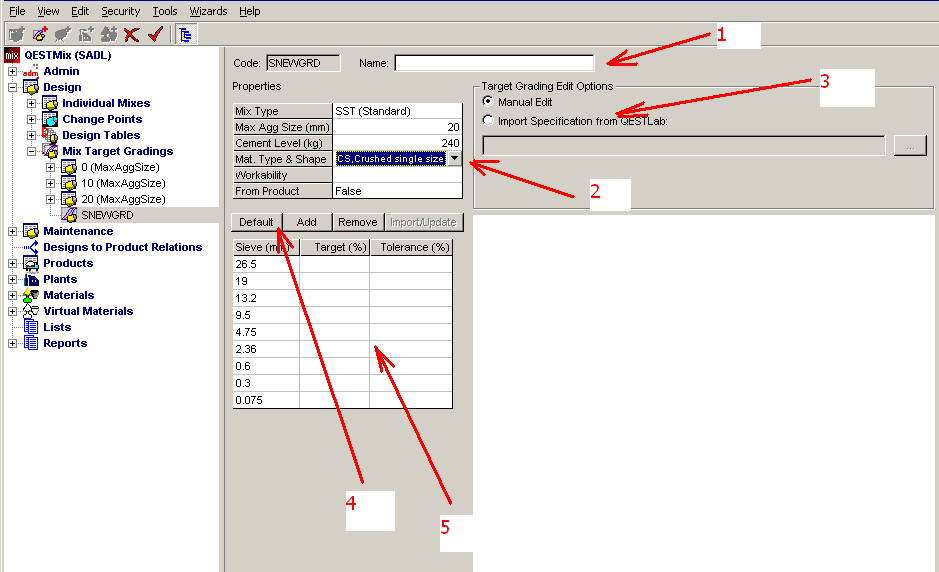Click into the Name text field
Viewport: 939px width, 572px height.
(494, 63)
